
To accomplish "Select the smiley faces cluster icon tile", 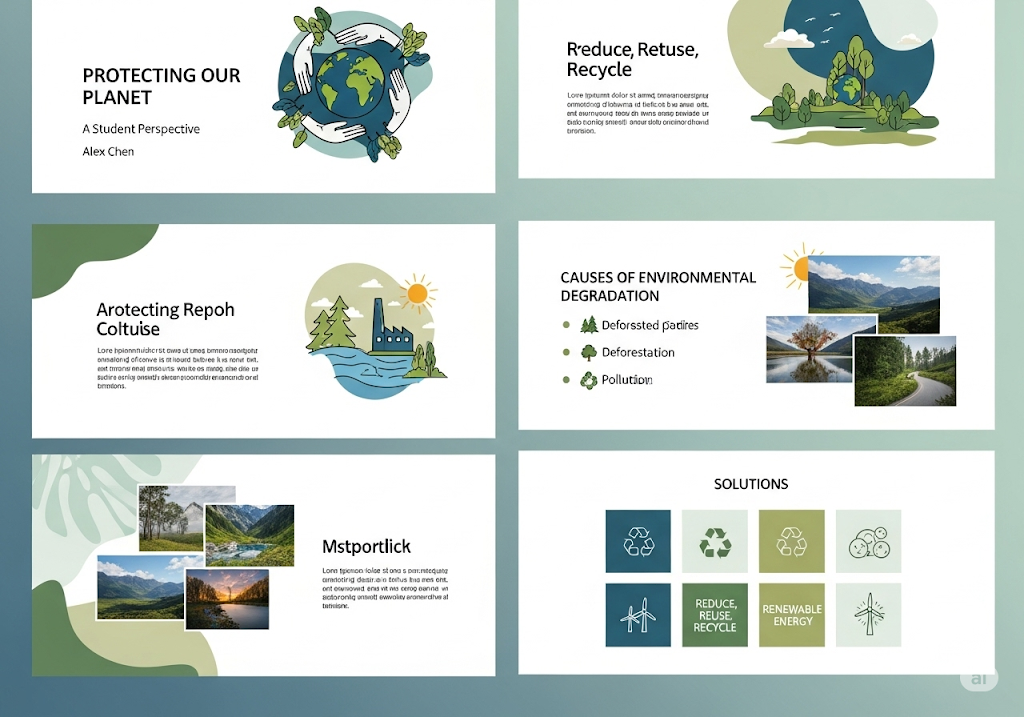I will [x=869, y=541].
